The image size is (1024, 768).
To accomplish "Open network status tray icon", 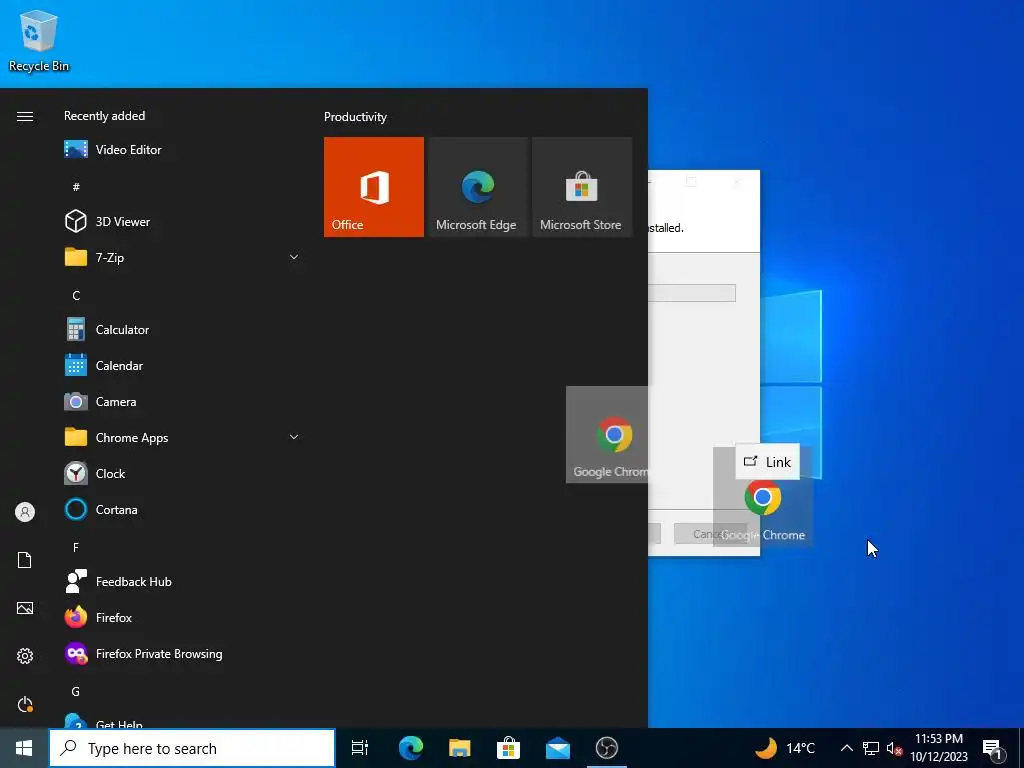I will tap(871, 748).
